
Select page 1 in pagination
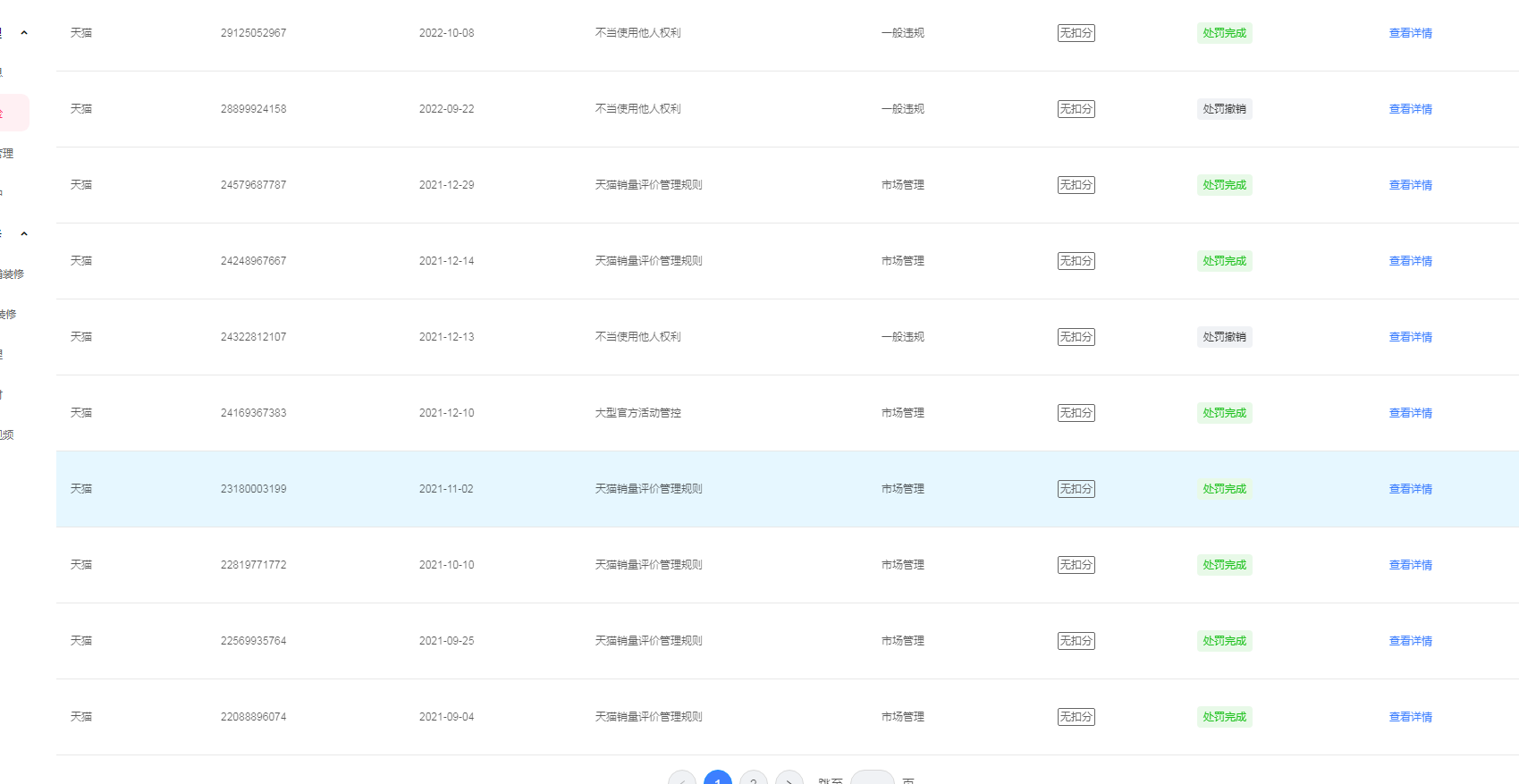[718, 779]
